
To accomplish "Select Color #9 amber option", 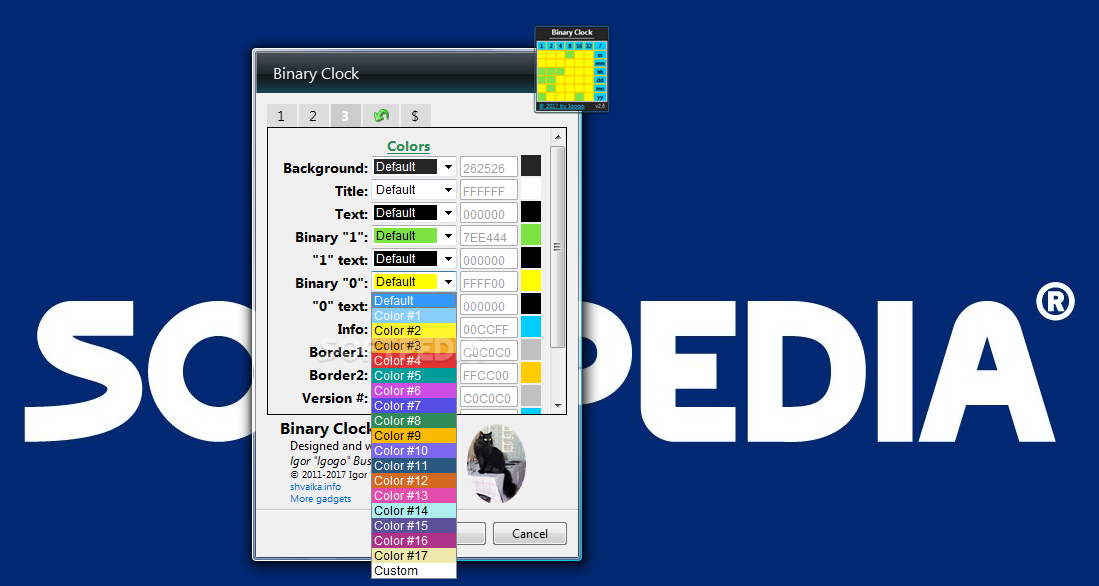I will tap(414, 436).
